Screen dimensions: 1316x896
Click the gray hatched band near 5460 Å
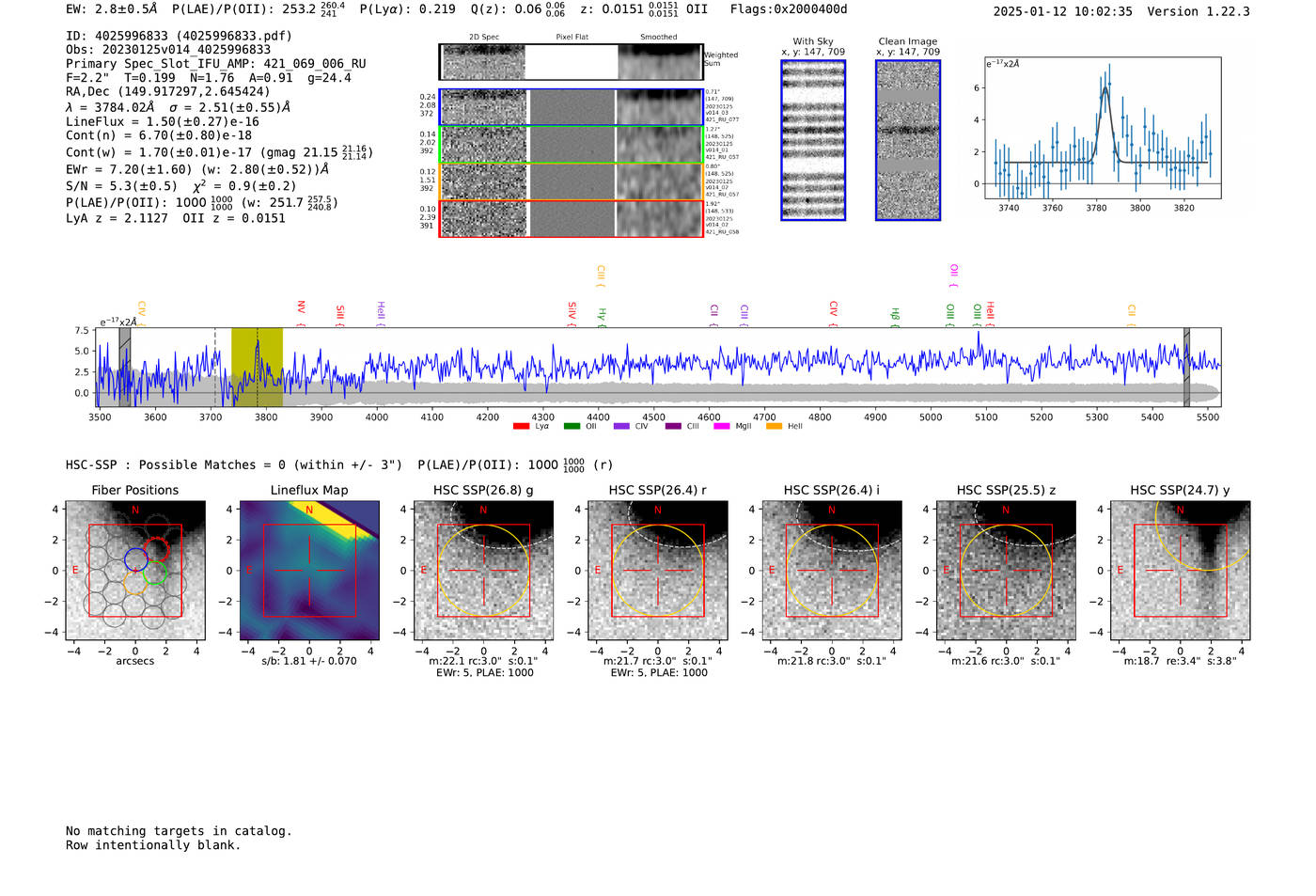1186,367
